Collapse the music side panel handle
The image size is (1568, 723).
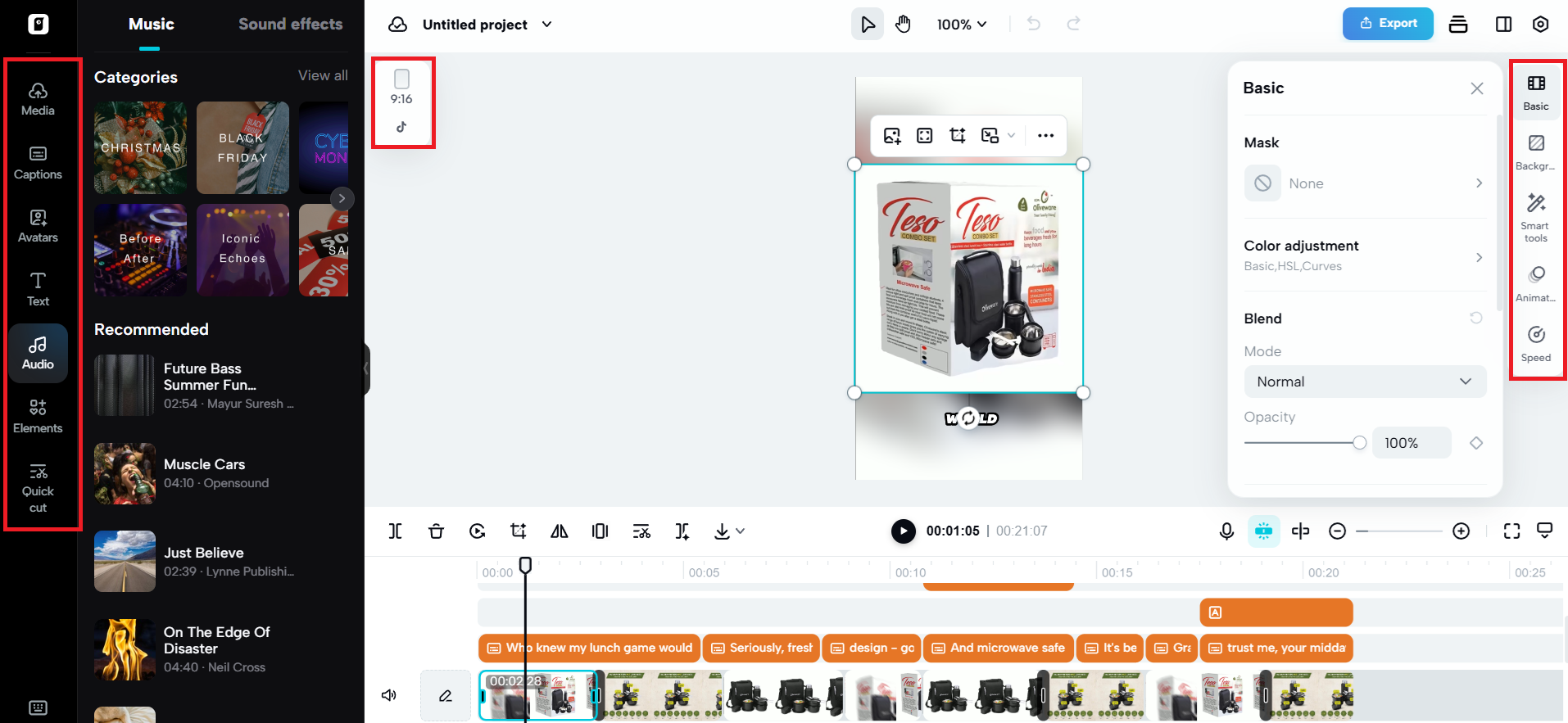tap(366, 369)
